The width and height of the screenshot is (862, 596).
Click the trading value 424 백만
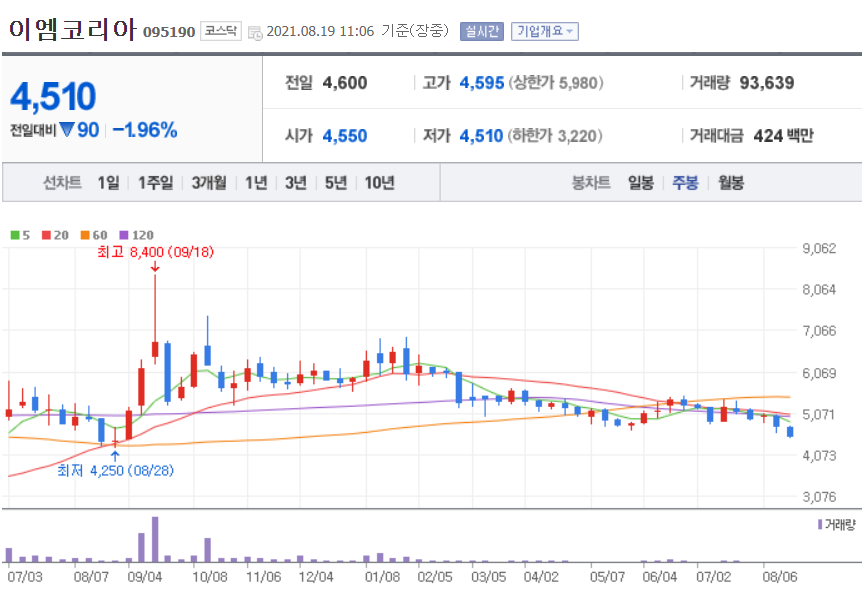pyautogui.click(x=783, y=136)
